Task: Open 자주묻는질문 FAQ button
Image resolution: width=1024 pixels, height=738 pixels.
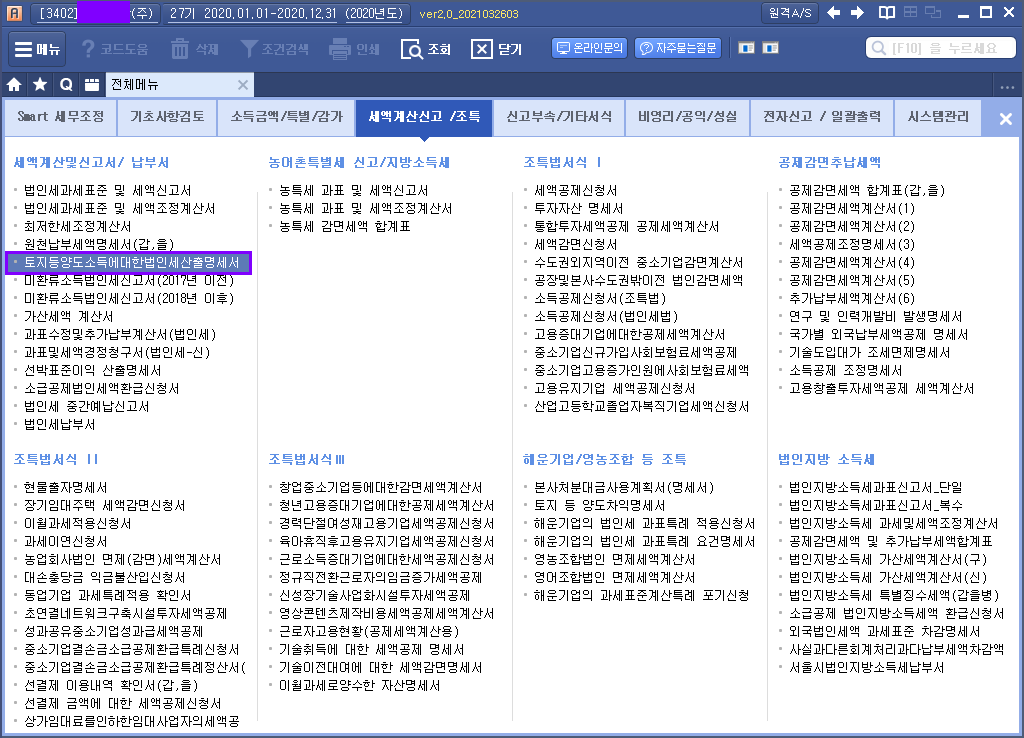Action: tap(679, 48)
